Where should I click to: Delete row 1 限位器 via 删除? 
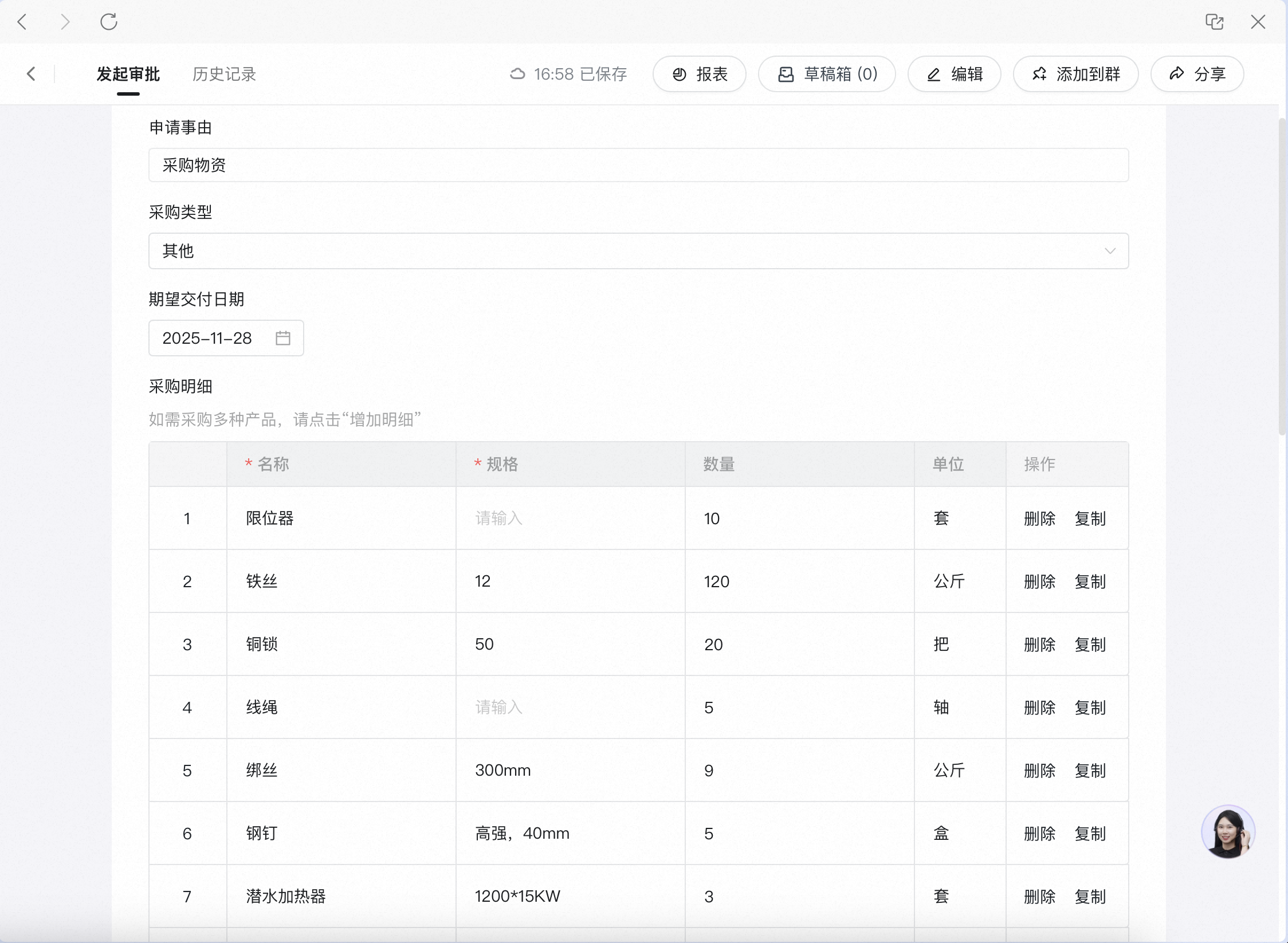tap(1039, 518)
